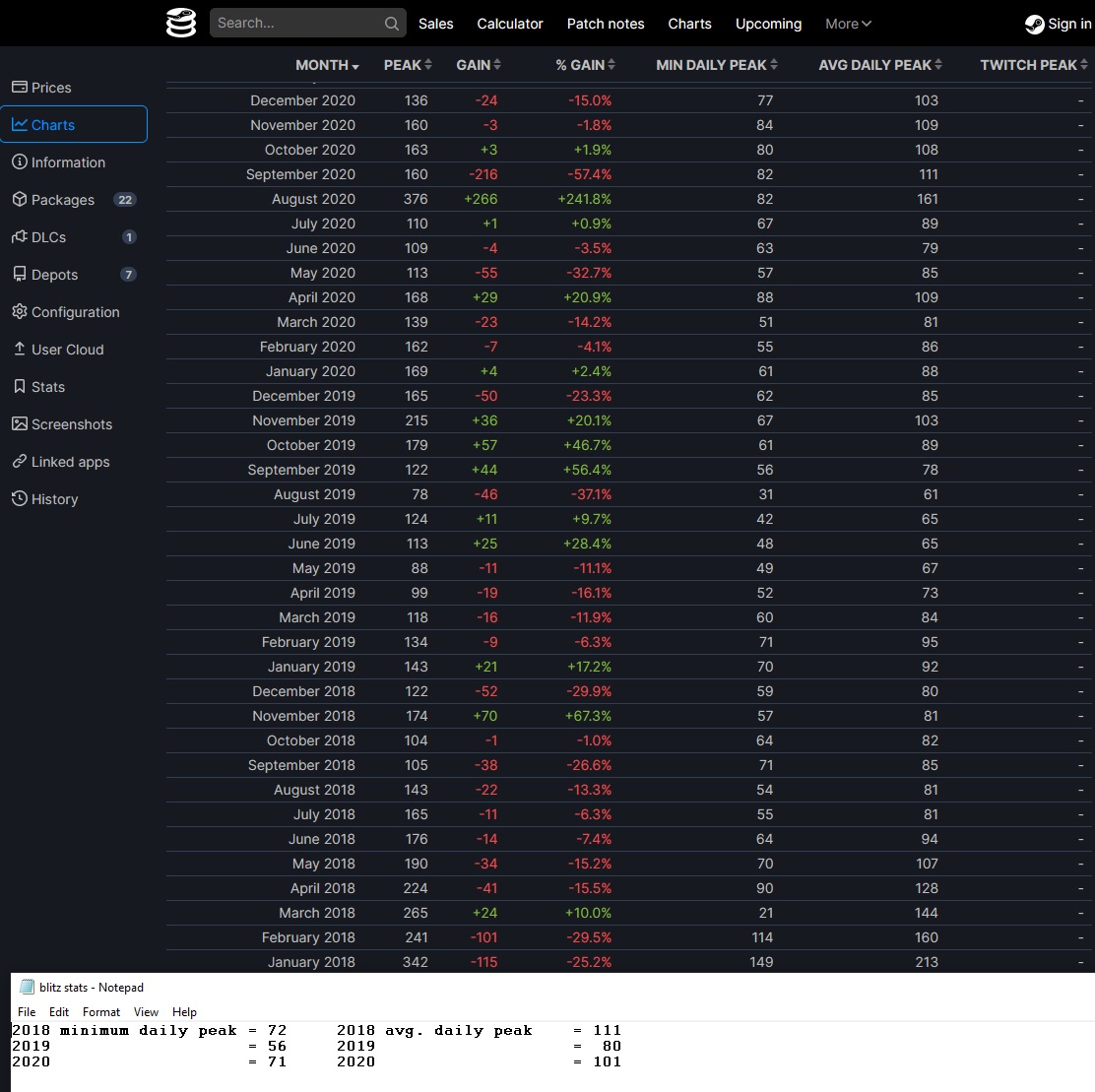This screenshot has width=1095, height=1092.
Task: Click the Configuration gear icon
Action: [20, 311]
